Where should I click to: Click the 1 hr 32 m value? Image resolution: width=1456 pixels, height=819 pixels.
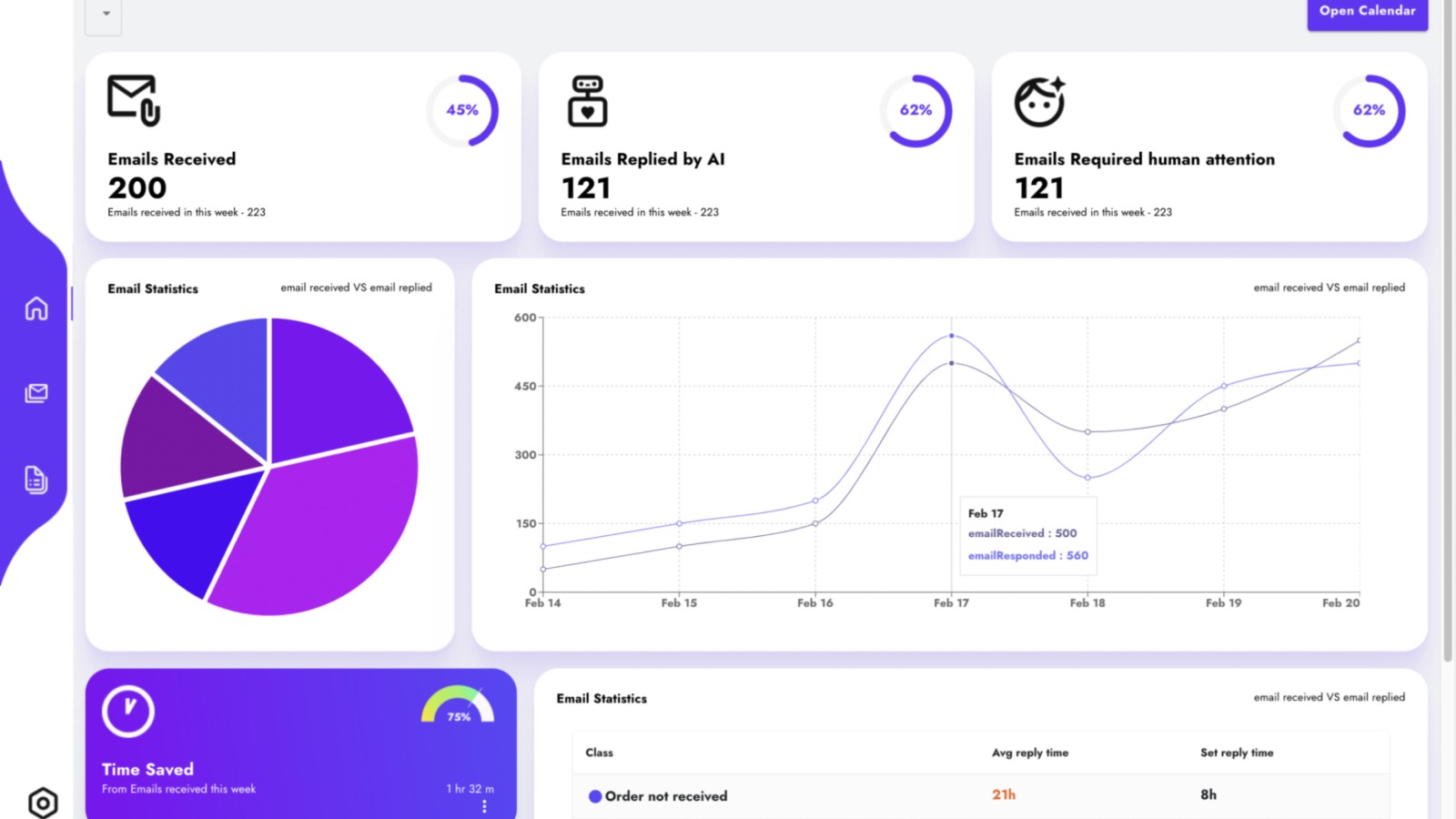coord(470,789)
